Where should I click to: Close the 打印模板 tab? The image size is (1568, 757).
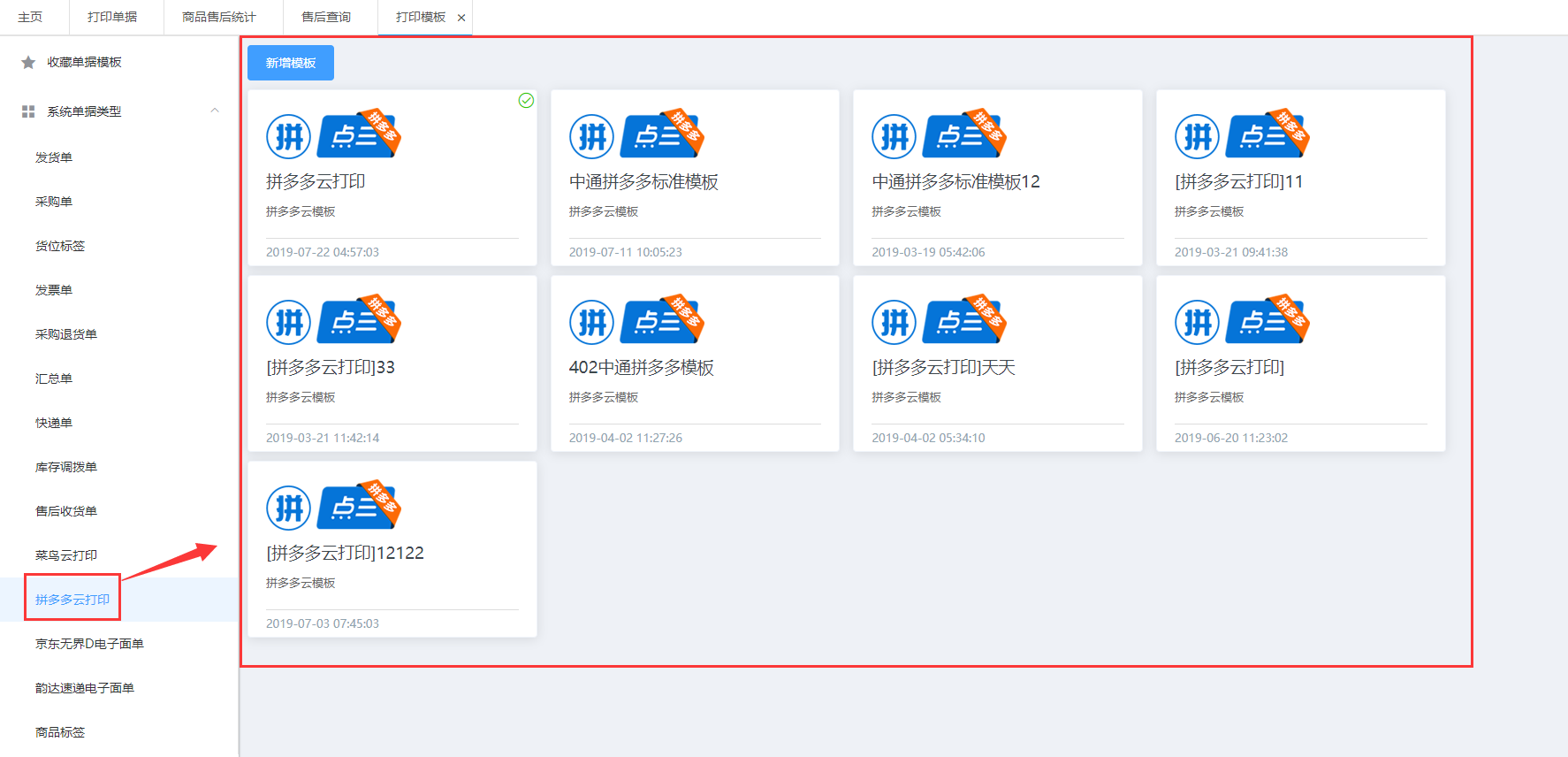click(x=461, y=18)
